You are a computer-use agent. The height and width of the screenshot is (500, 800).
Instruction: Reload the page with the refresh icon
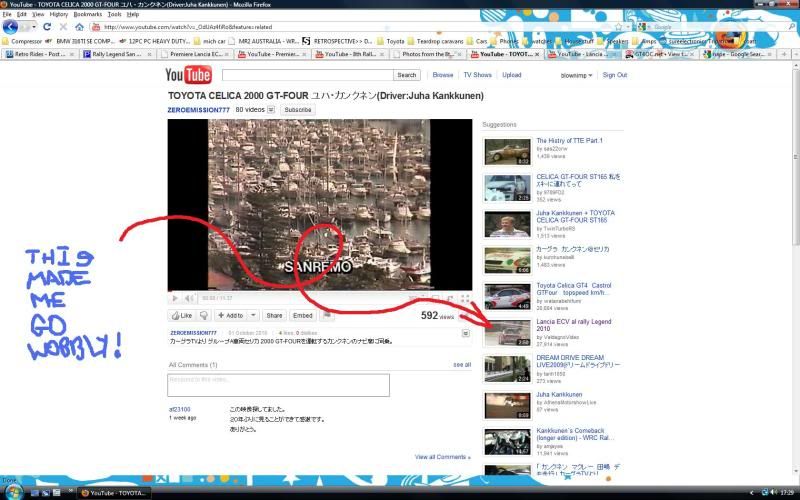(x=47, y=27)
